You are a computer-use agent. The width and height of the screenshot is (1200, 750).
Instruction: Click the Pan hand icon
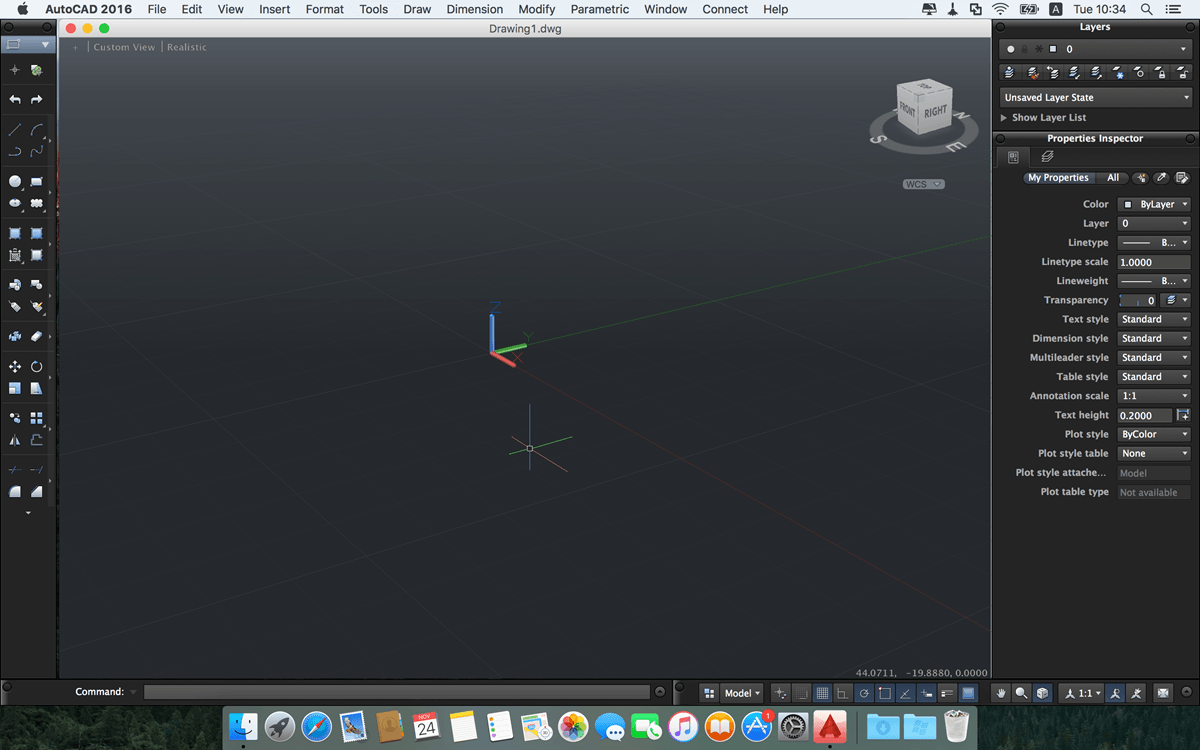click(1001, 693)
